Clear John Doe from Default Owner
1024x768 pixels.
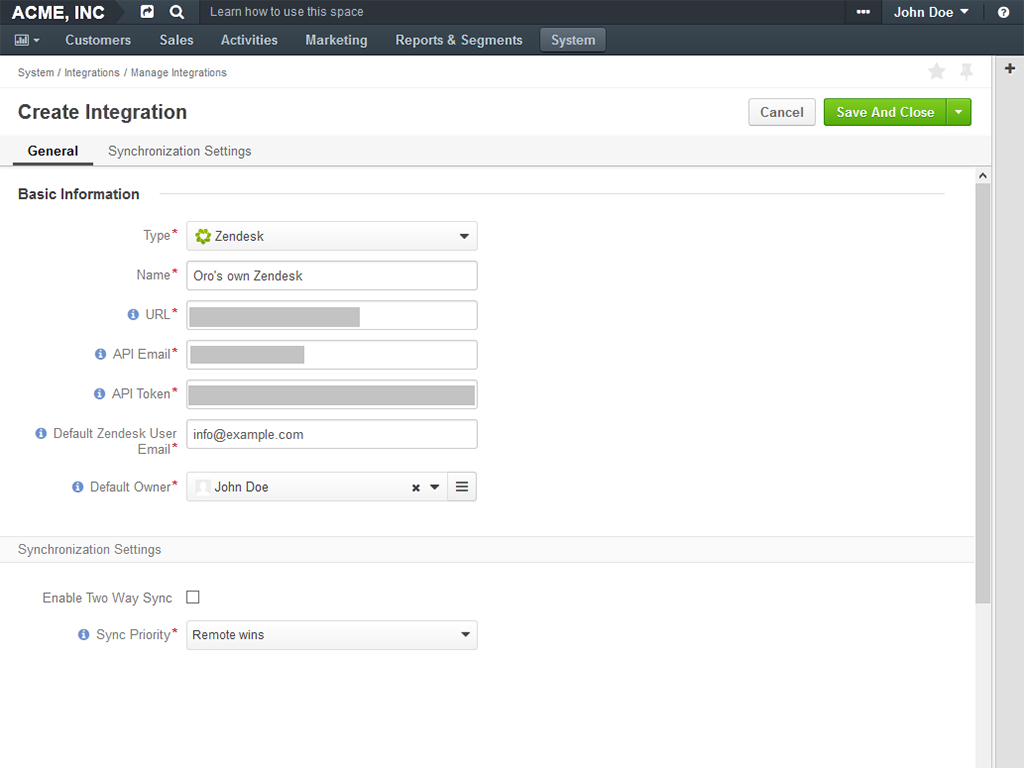tap(416, 488)
